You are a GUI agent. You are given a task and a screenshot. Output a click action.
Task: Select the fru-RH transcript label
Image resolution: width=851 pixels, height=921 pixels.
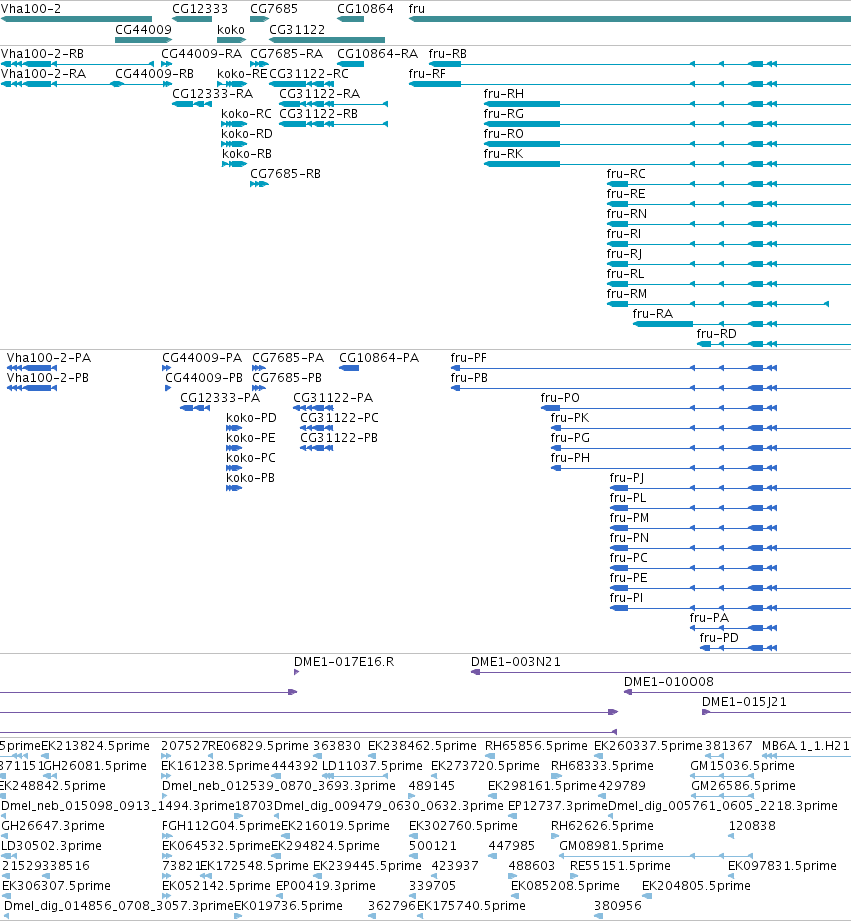point(504,93)
